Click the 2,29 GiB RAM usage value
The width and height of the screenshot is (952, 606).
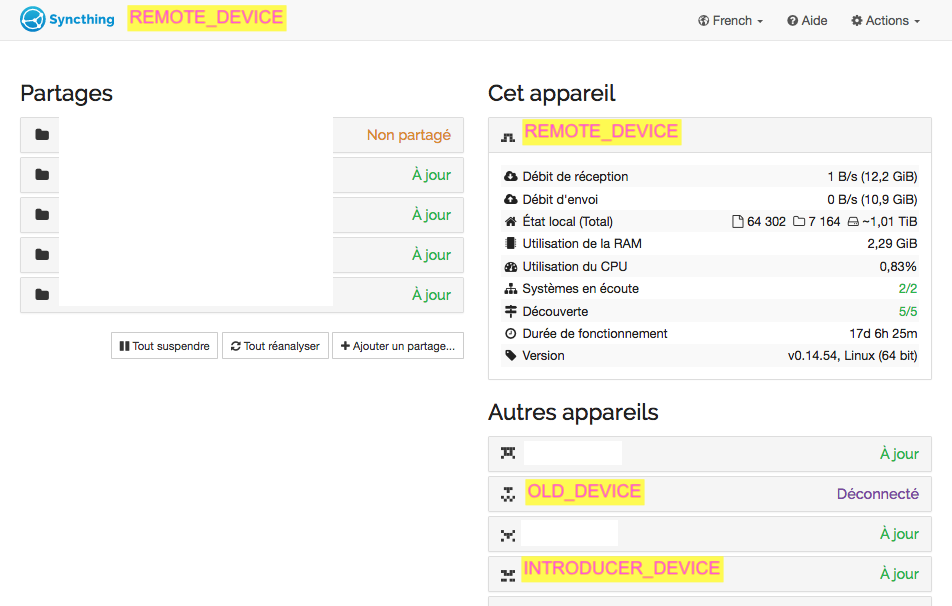[892, 243]
